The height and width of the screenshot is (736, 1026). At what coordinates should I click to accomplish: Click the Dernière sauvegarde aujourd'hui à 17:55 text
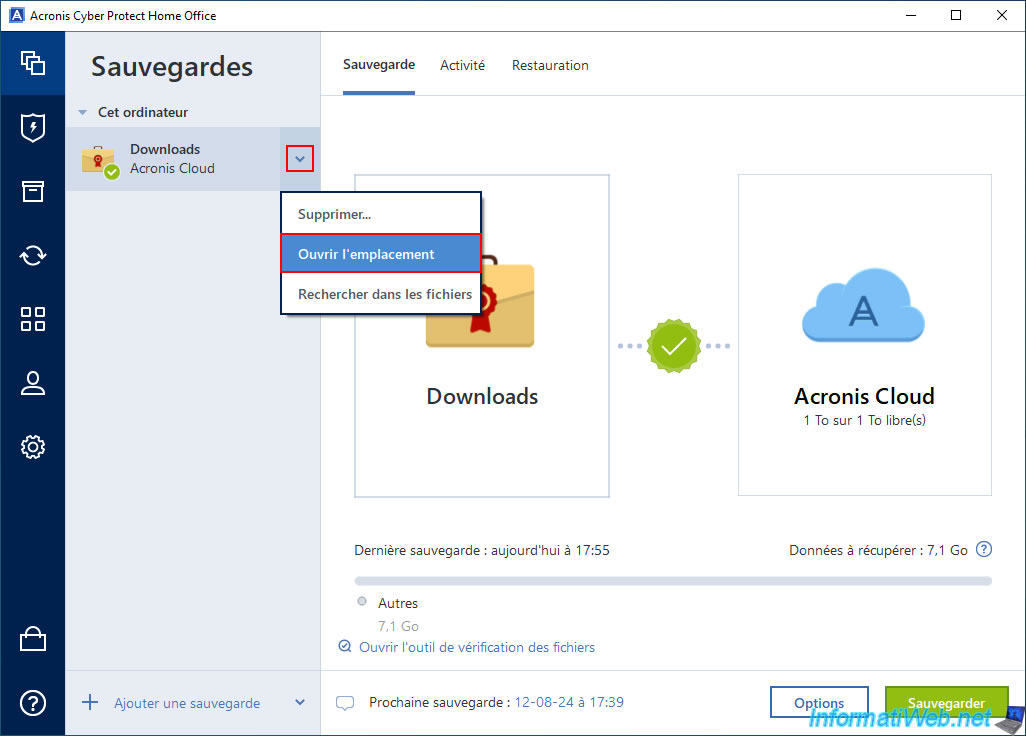pos(482,550)
